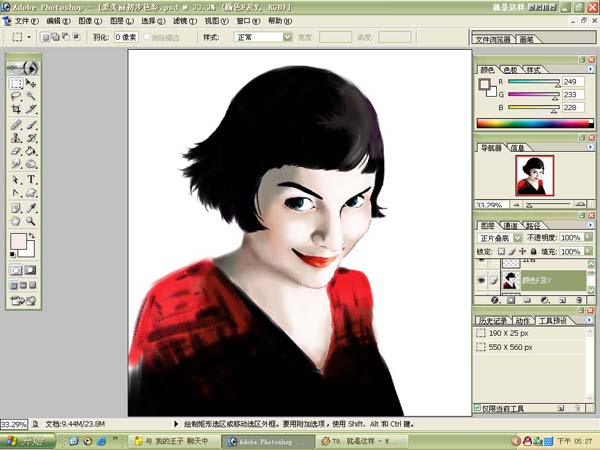Screen dimensions: 600x450
Task: Select the Clone Stamp tool
Action: [16, 138]
